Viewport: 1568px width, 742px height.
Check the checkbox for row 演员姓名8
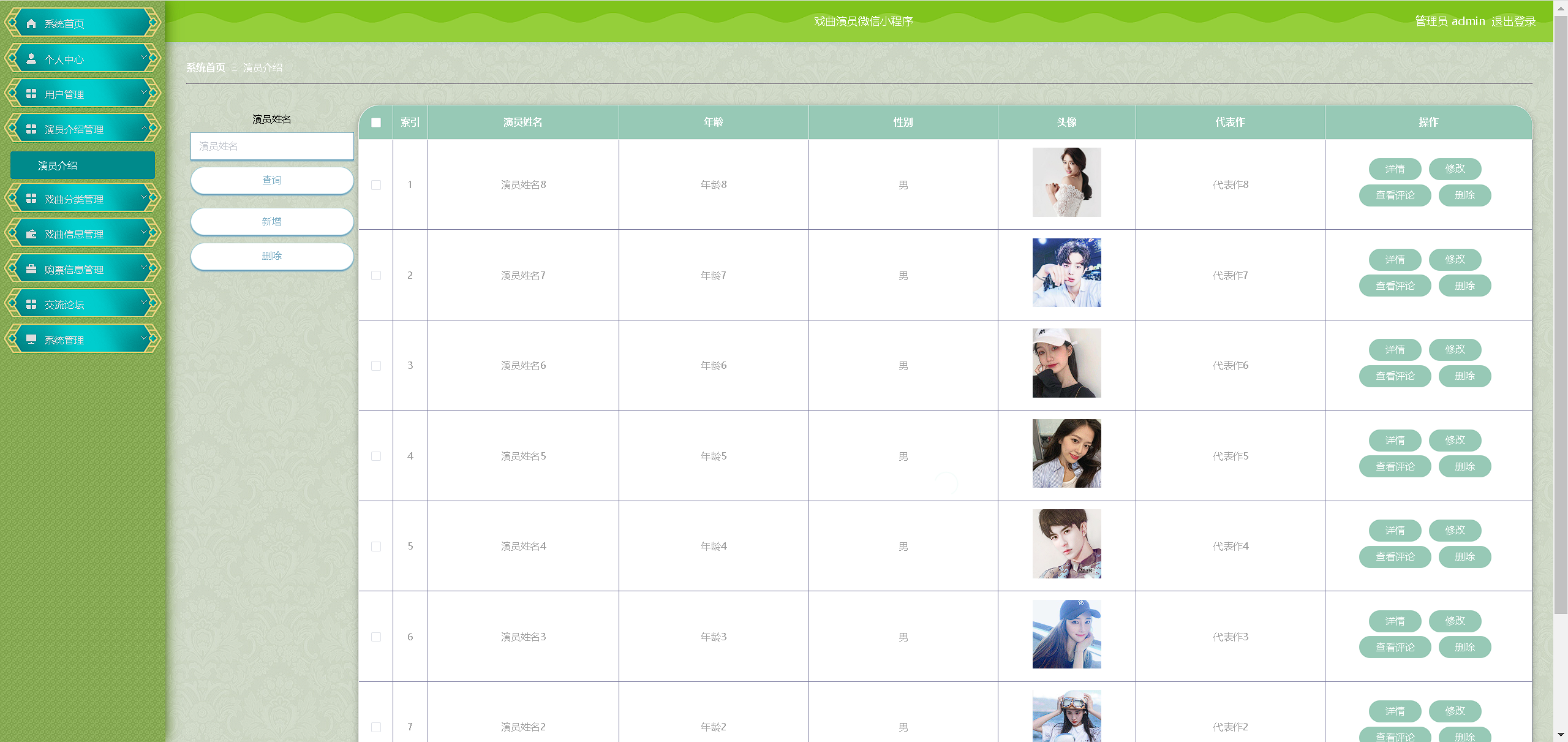coord(376,185)
